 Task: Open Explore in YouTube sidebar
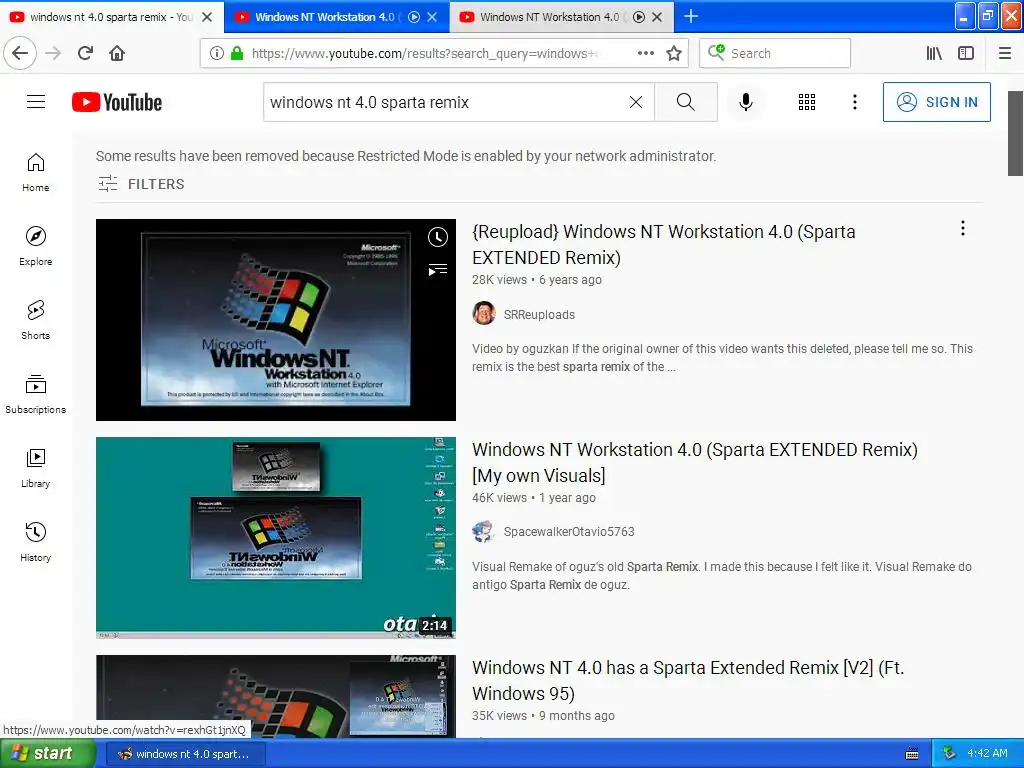pyautogui.click(x=36, y=246)
